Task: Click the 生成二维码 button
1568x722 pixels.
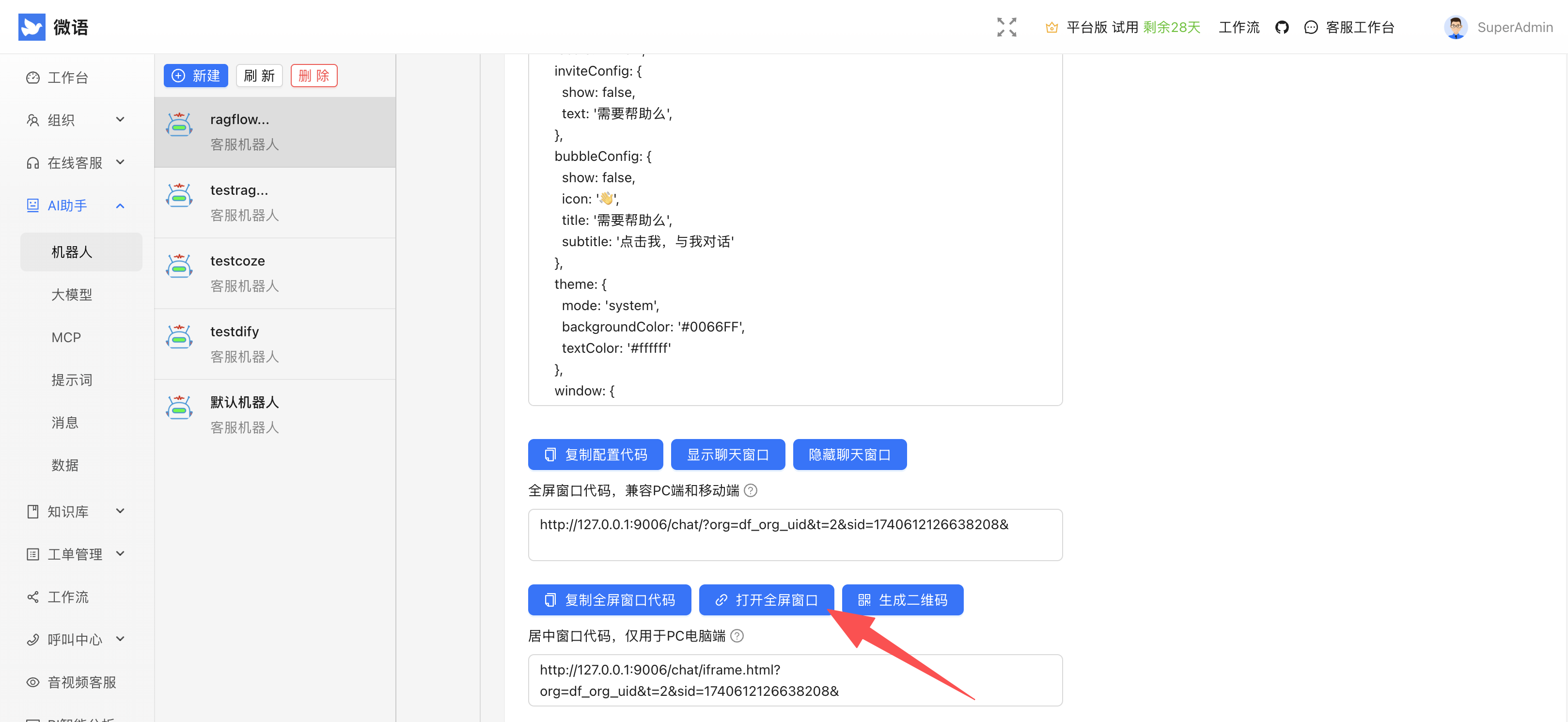Action: coord(903,599)
